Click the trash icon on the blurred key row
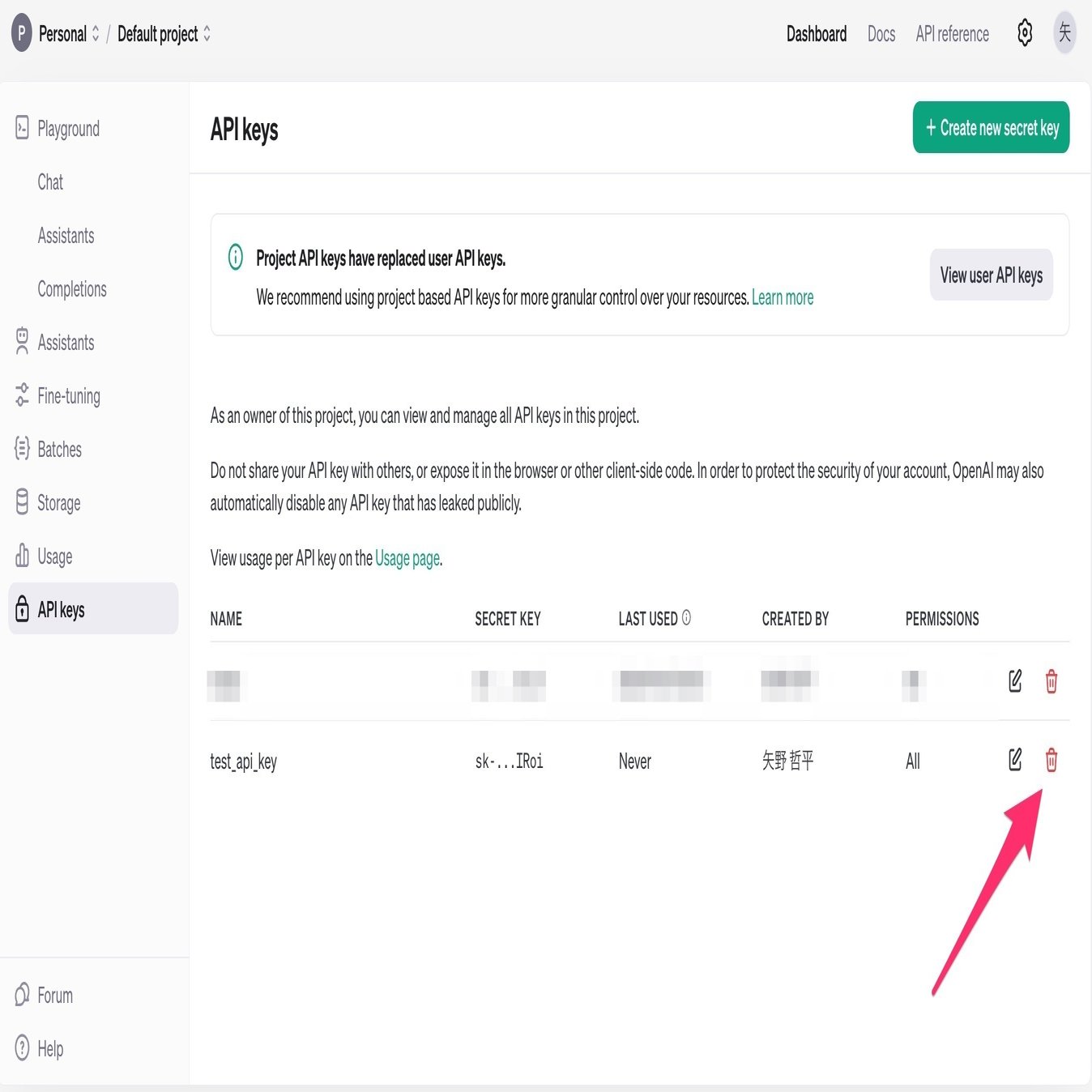The image size is (1092, 1092). pos(1051,681)
